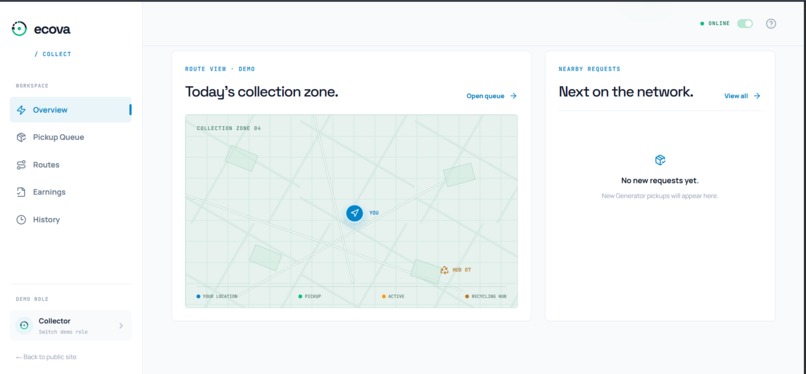
Task: Click the Switch demo role text
Action: click(63, 332)
